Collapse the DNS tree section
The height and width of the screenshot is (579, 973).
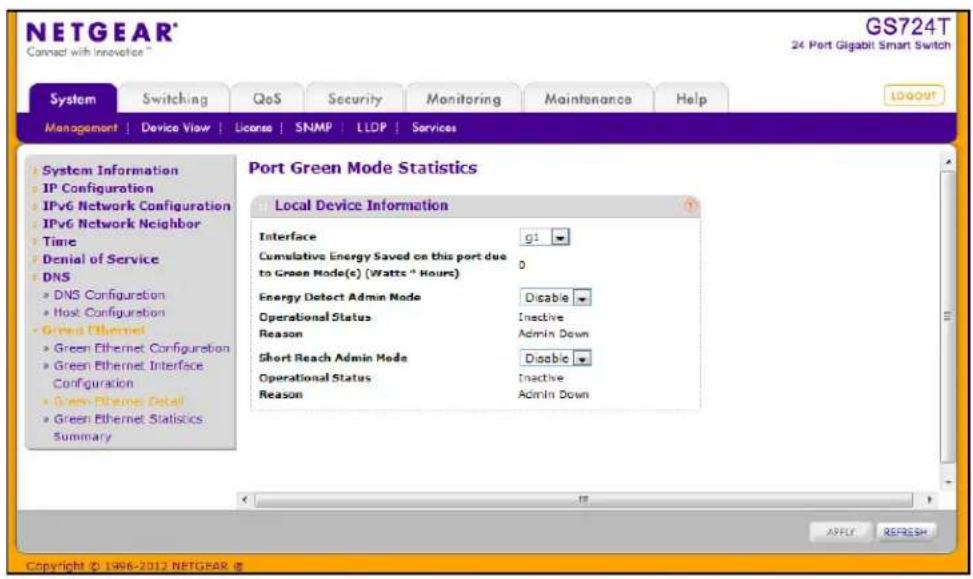pyautogui.click(x=56, y=277)
